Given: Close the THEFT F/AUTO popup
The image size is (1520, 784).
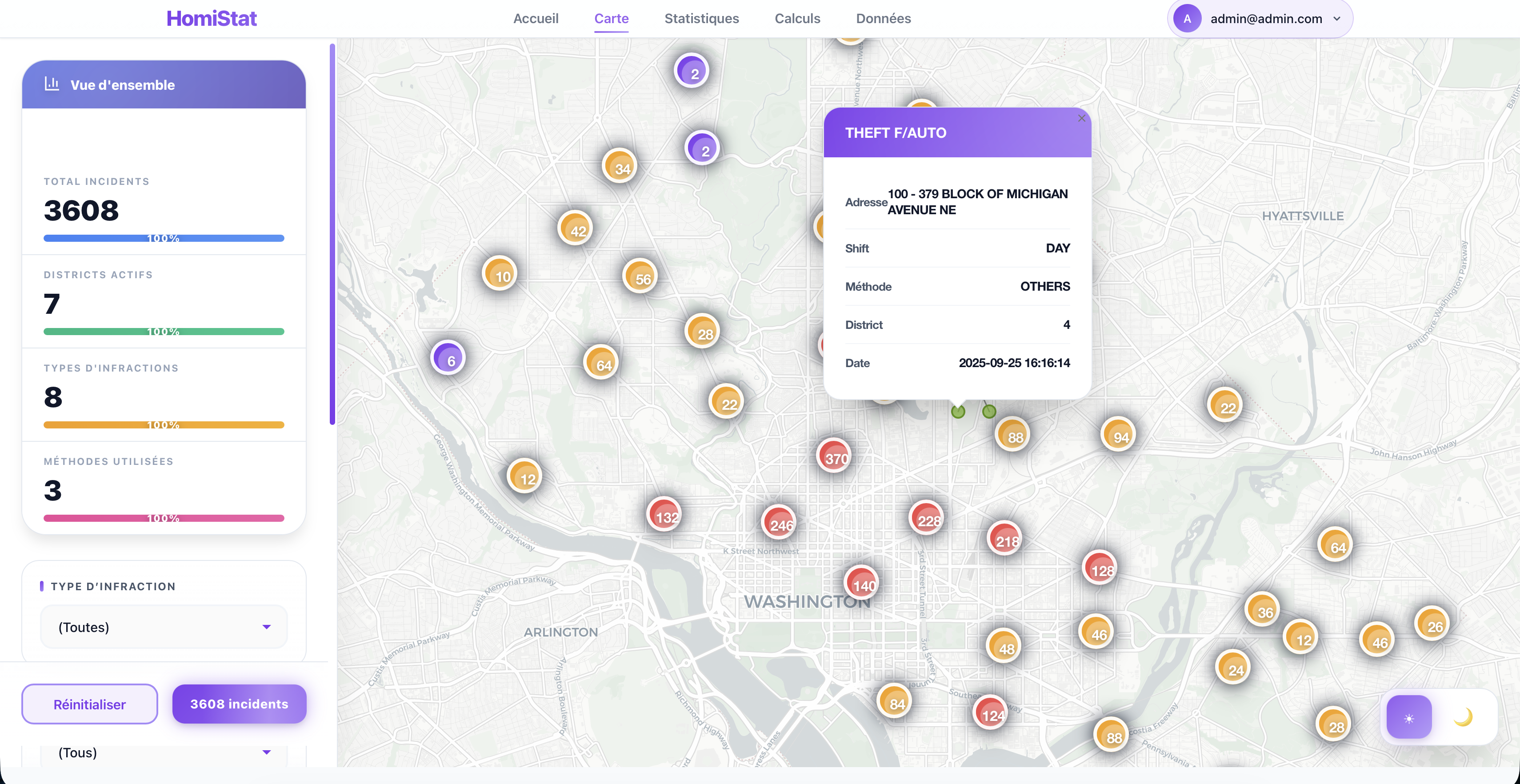Looking at the screenshot, I should click(x=1081, y=119).
